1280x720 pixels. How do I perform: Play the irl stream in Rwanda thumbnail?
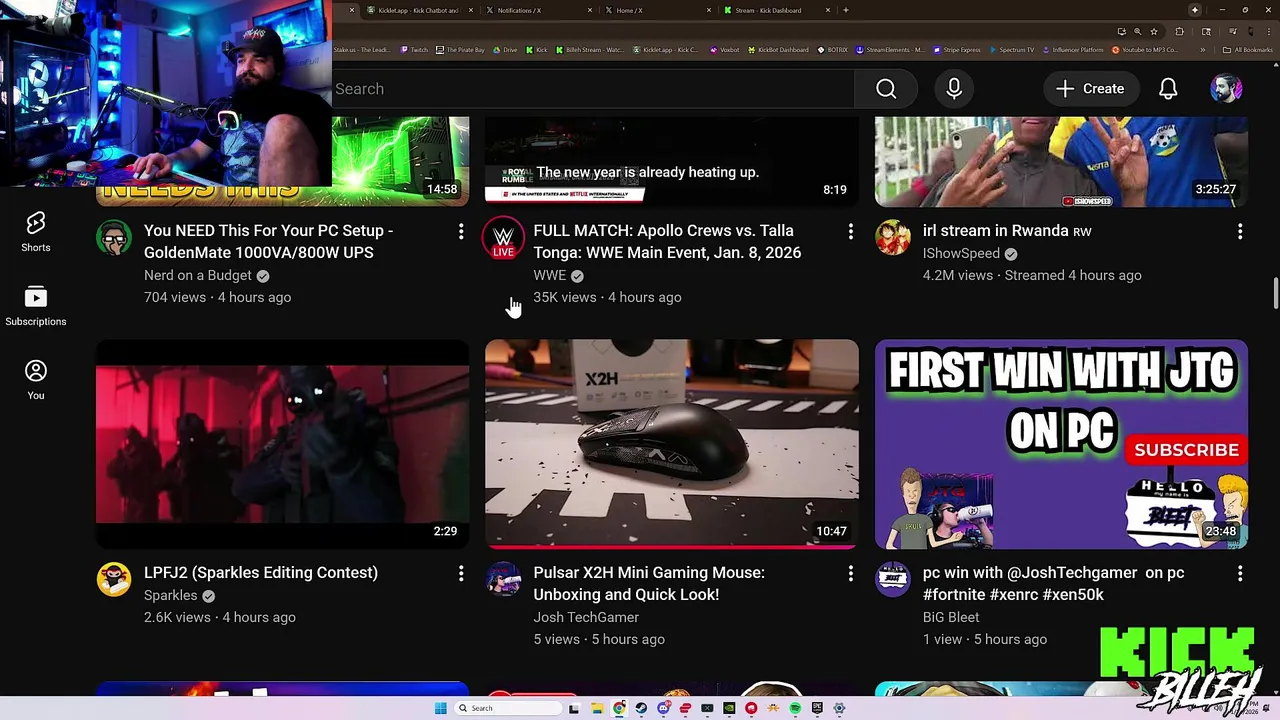1062,162
